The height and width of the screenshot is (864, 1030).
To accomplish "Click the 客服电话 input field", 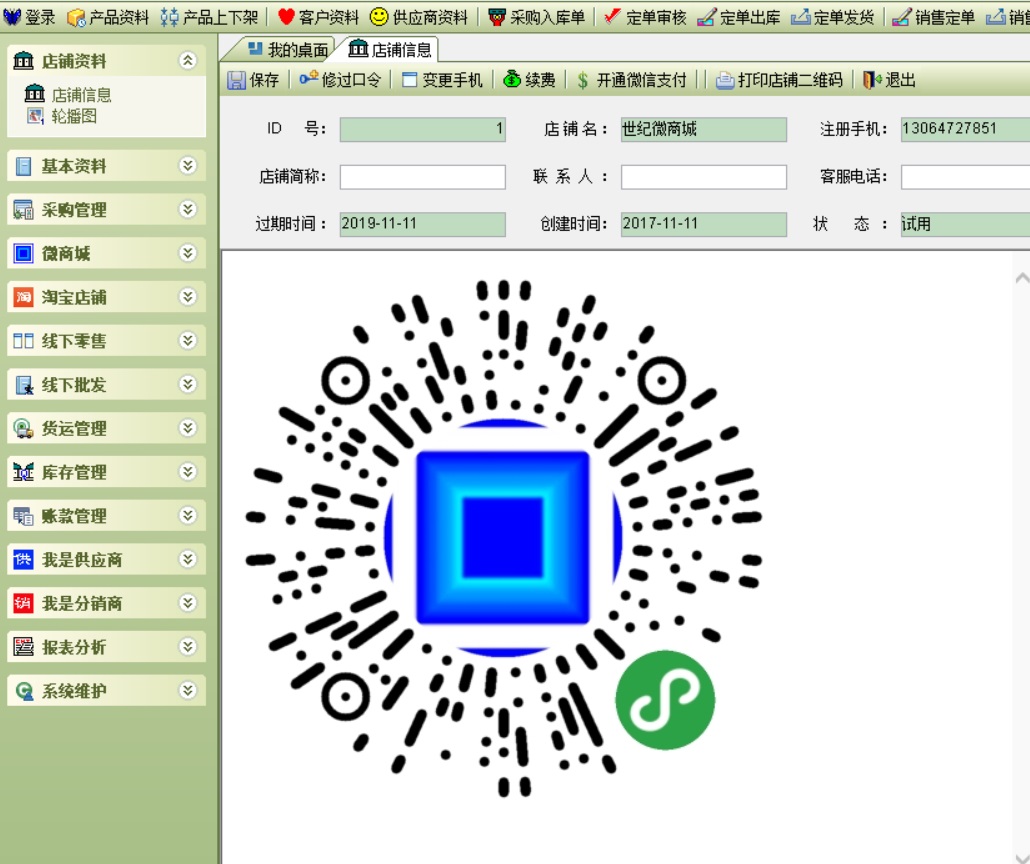I will tap(965, 177).
